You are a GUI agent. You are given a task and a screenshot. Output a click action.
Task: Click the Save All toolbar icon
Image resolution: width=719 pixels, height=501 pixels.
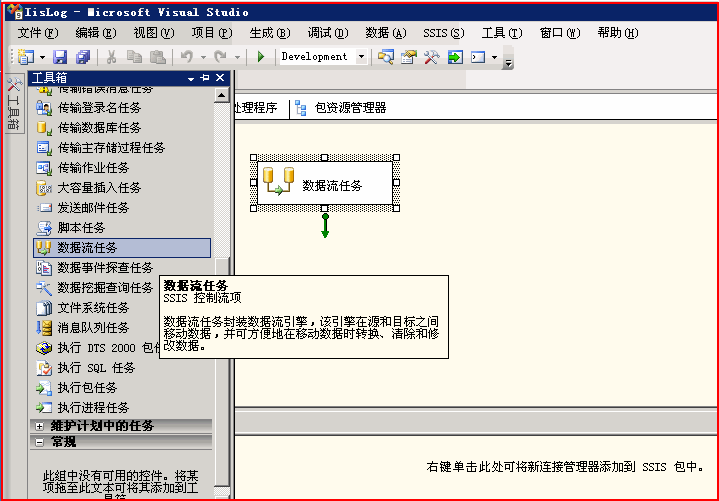pos(83,57)
